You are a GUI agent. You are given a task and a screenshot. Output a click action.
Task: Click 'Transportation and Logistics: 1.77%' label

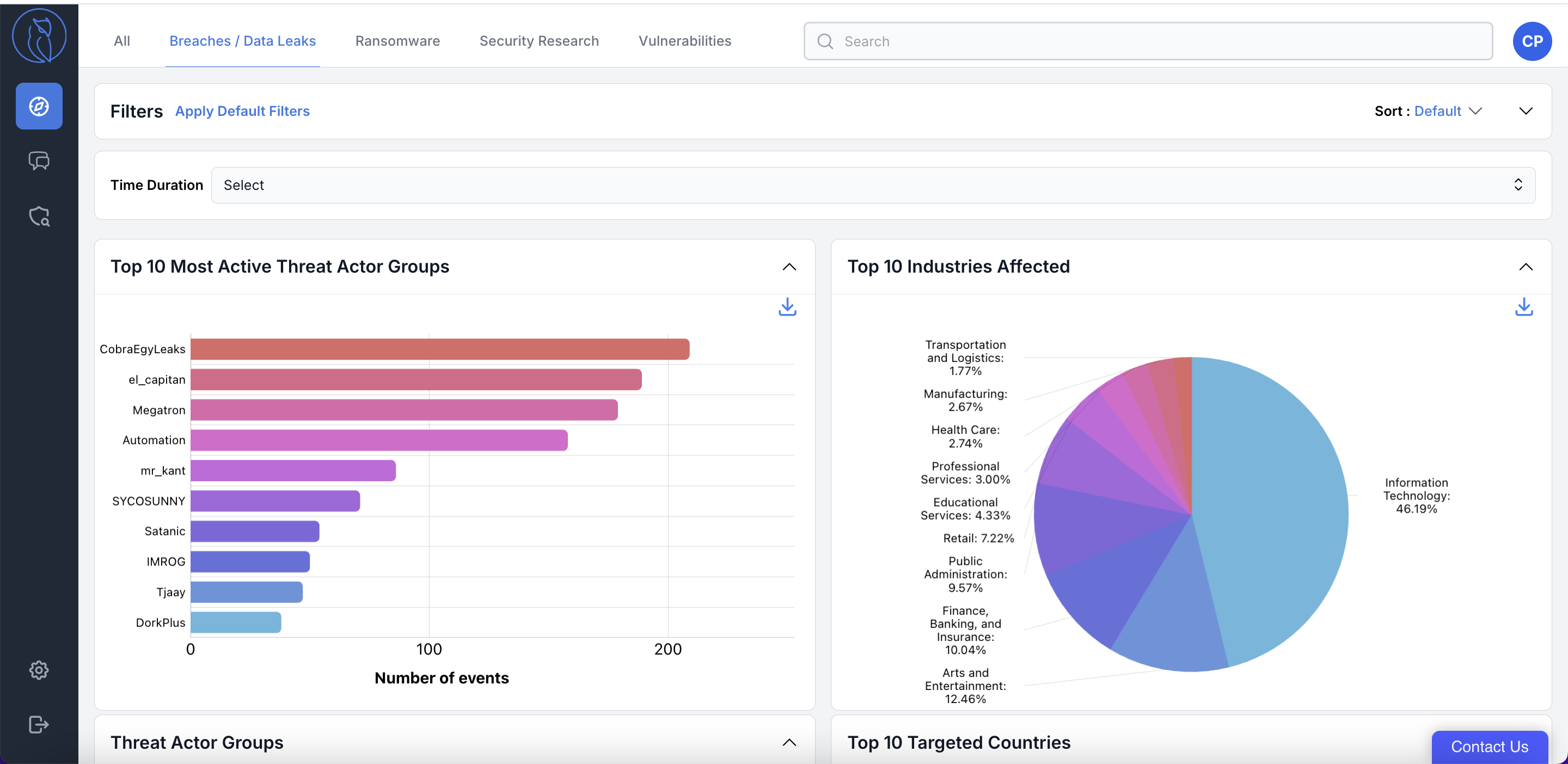(965, 358)
